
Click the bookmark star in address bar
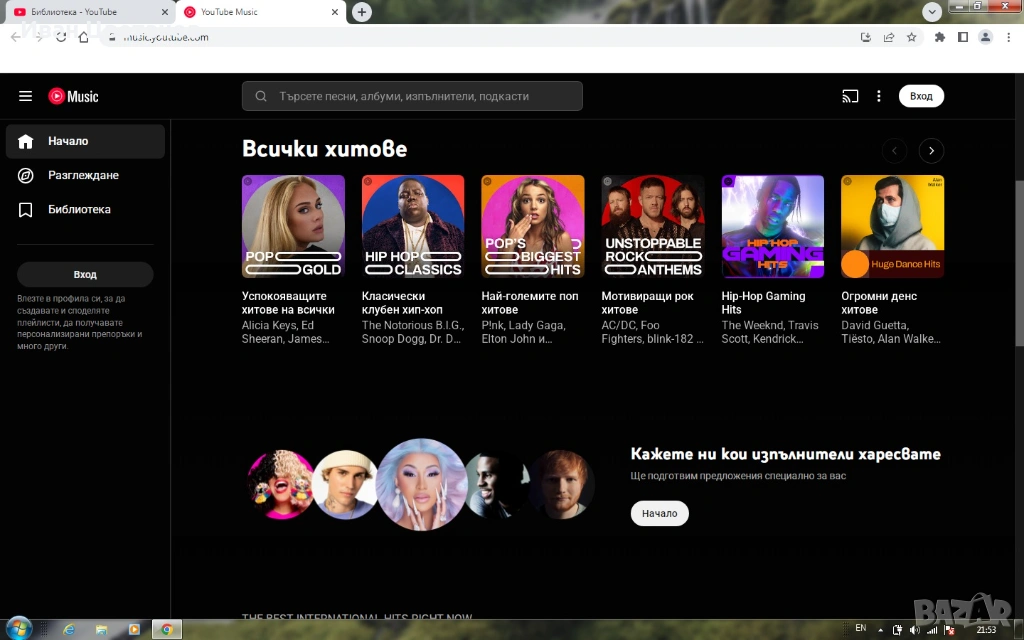pos(912,37)
